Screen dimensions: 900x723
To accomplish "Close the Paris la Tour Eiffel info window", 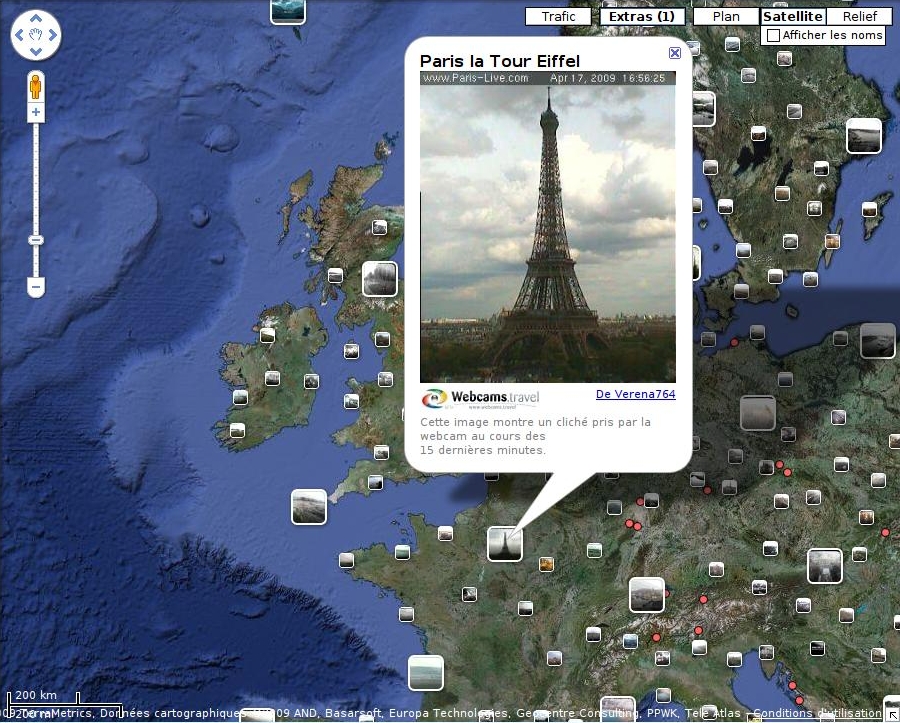I will 675,53.
